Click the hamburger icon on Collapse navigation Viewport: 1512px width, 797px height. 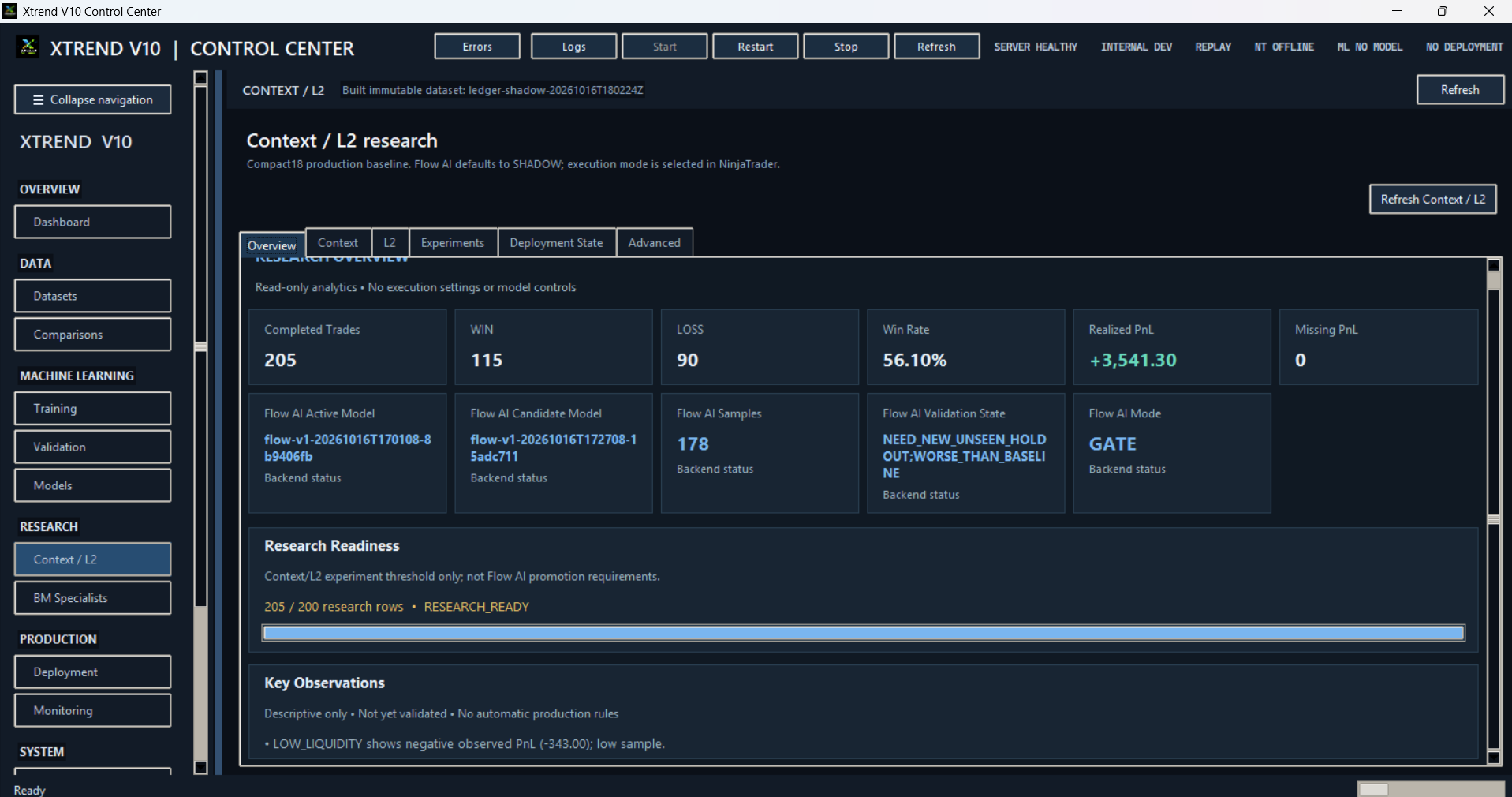(38, 100)
